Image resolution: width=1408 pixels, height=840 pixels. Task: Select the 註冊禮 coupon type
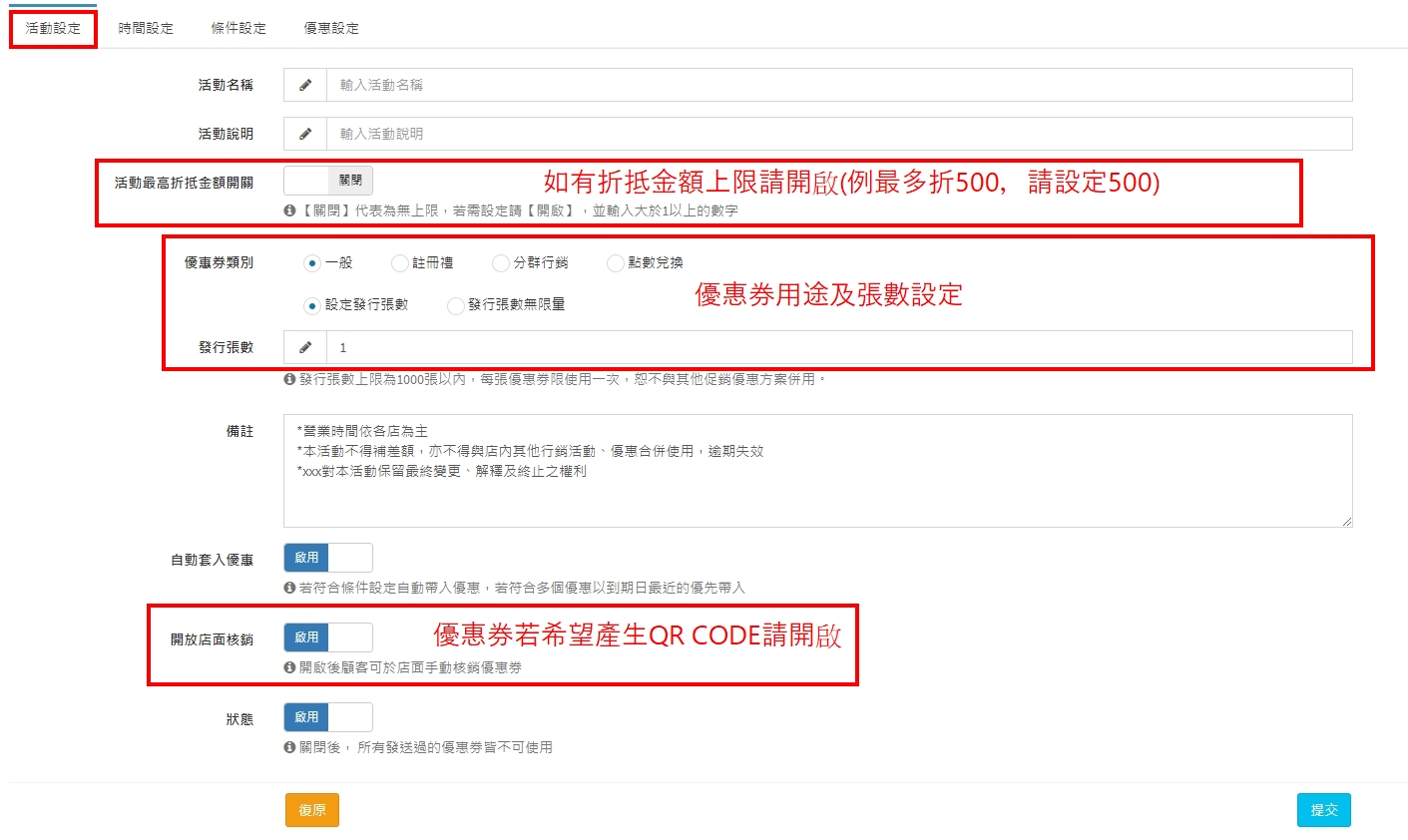(400, 263)
